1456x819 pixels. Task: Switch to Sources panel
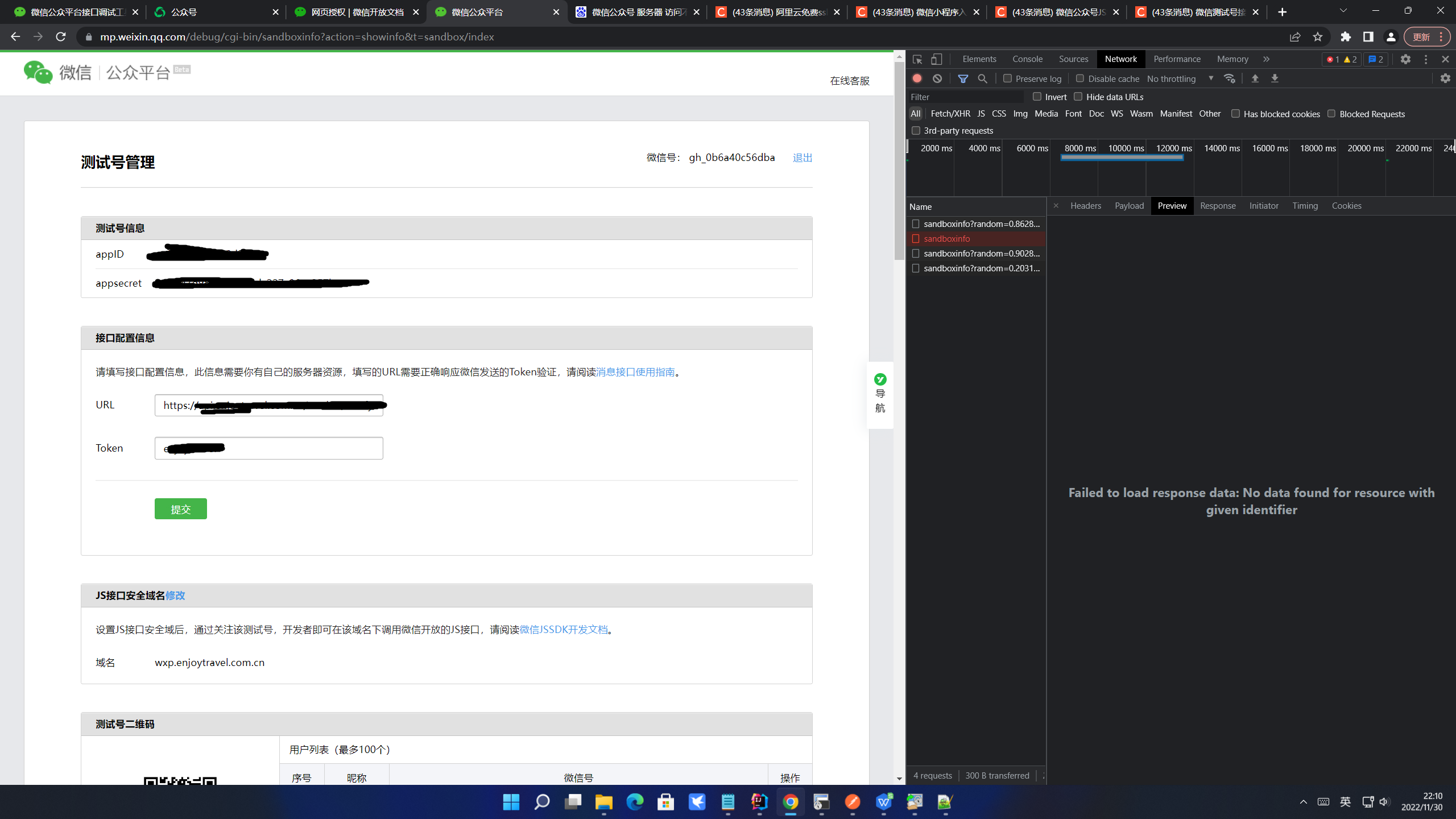(1074, 59)
